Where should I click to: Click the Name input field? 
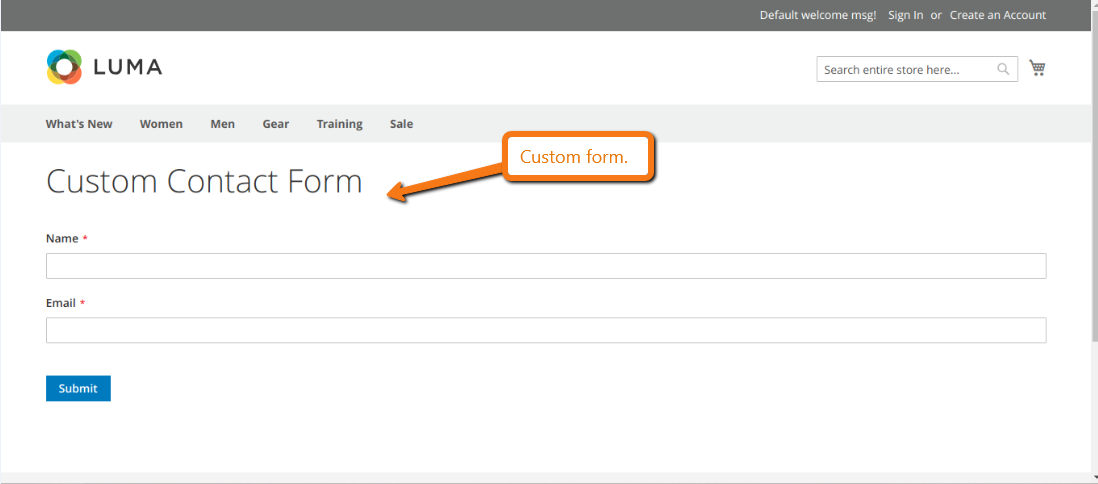coord(546,266)
